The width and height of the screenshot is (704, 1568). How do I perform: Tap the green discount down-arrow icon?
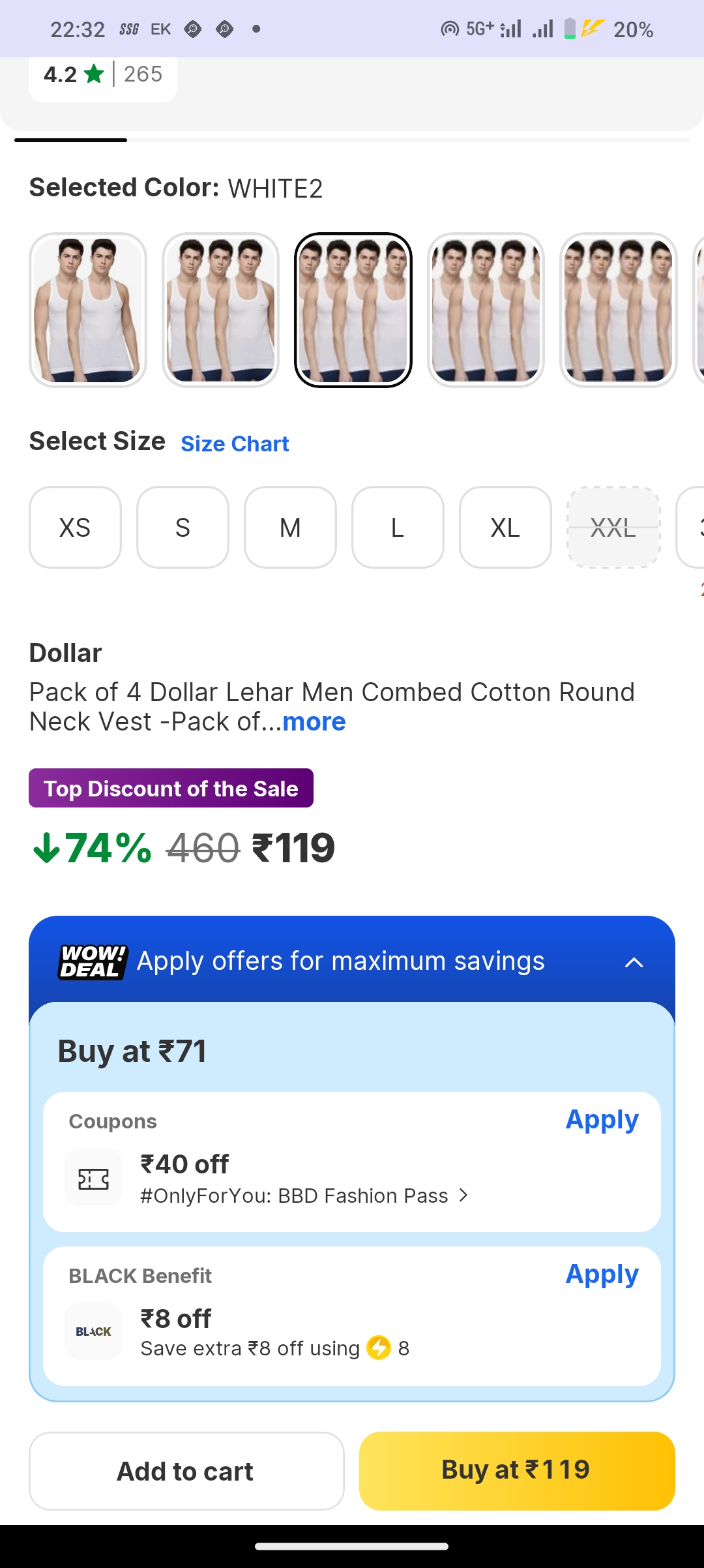pos(46,848)
